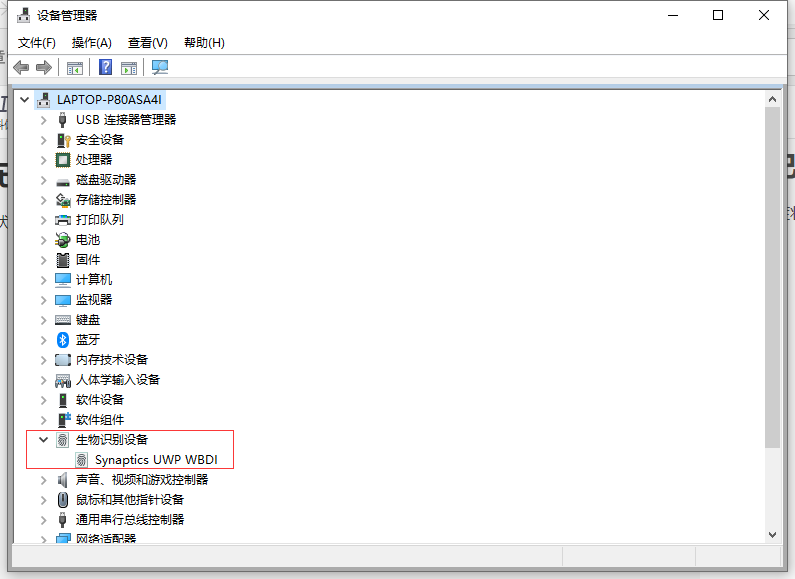Click the 固件 firmware icon

tap(63, 260)
